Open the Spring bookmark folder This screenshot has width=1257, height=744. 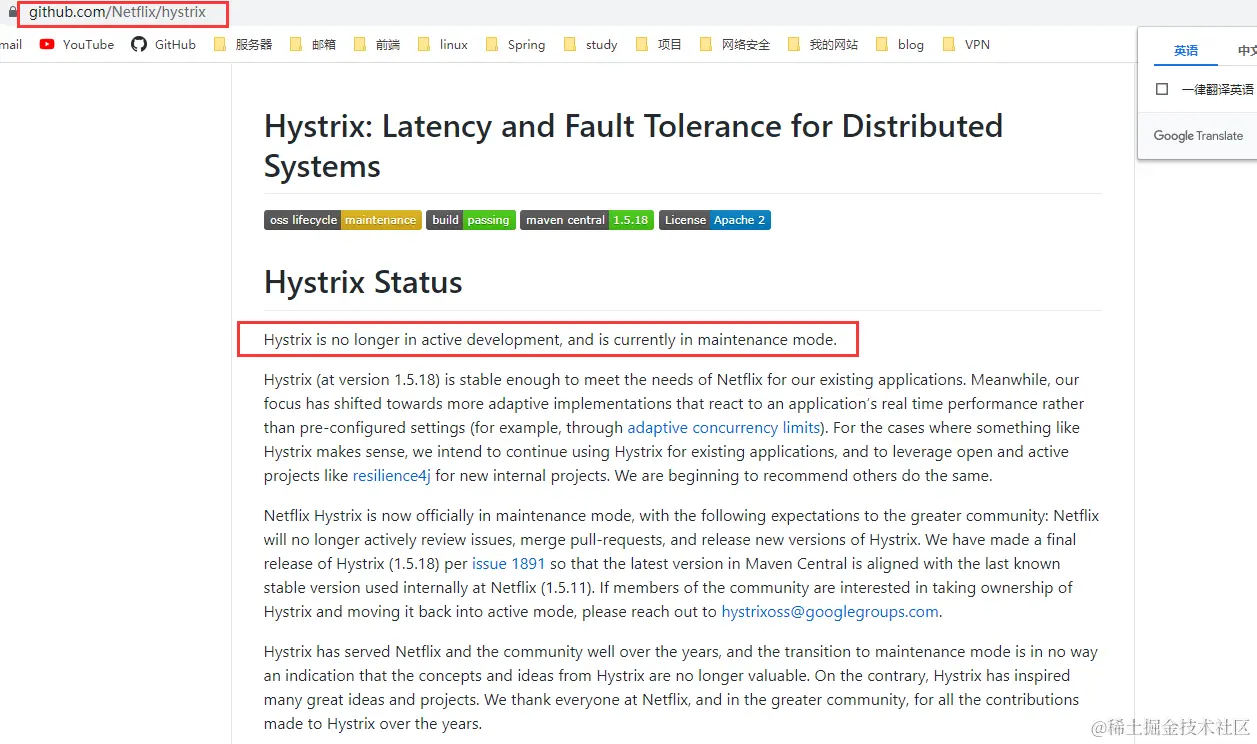click(x=516, y=44)
